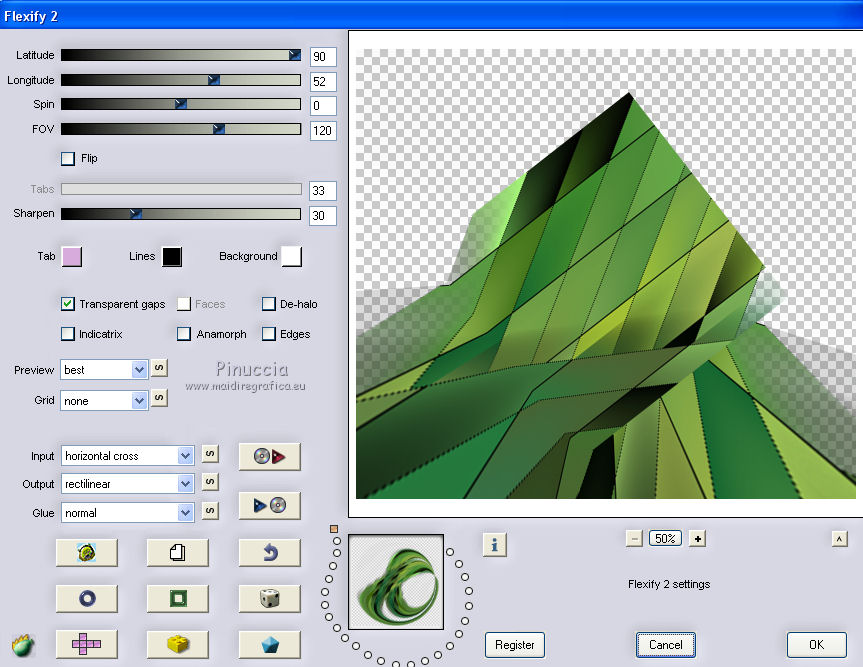The image size is (863, 667).
Task: Click the copy pages icon button
Action: click(177, 553)
